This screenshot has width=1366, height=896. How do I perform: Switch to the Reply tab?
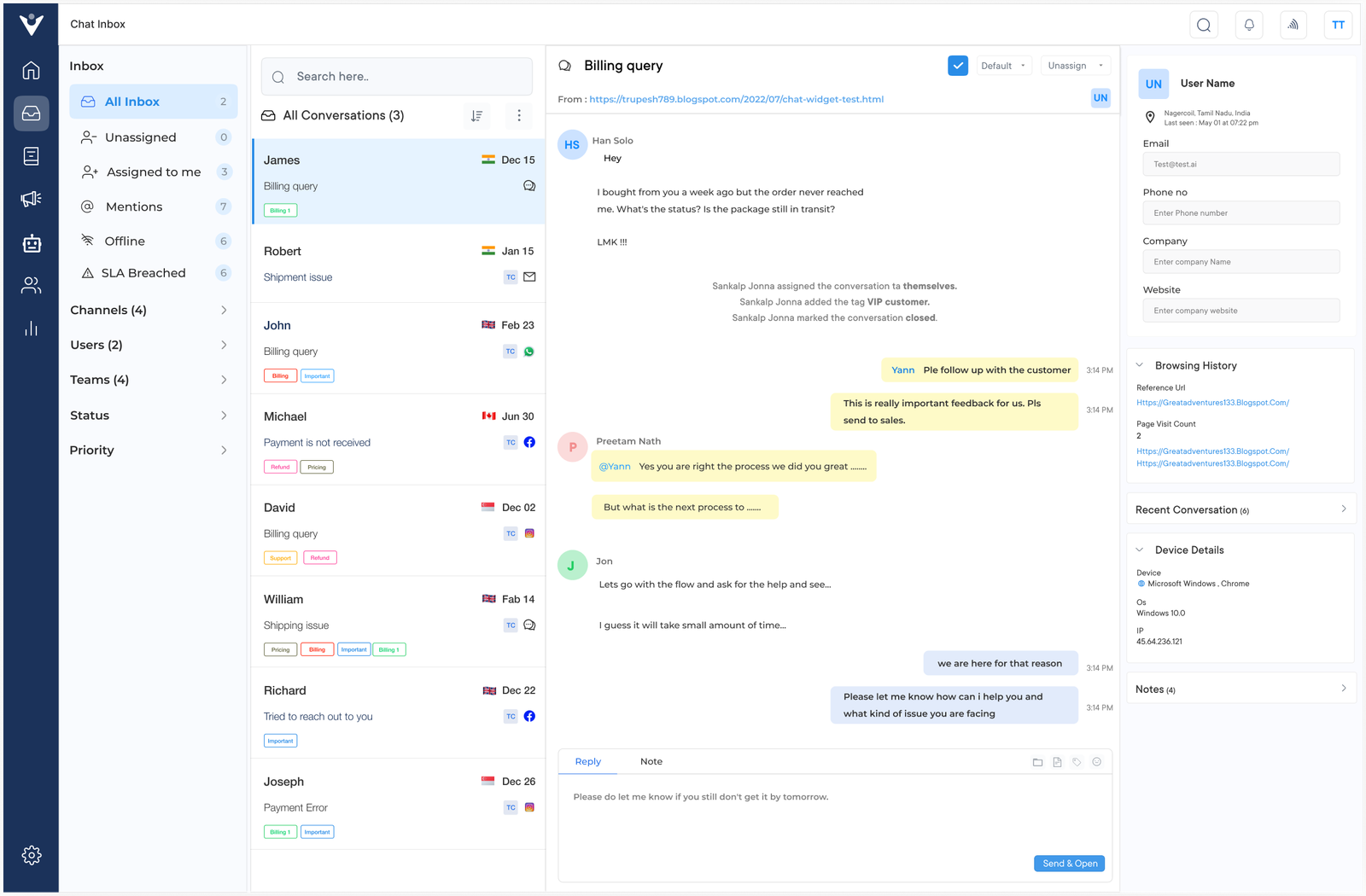point(587,761)
